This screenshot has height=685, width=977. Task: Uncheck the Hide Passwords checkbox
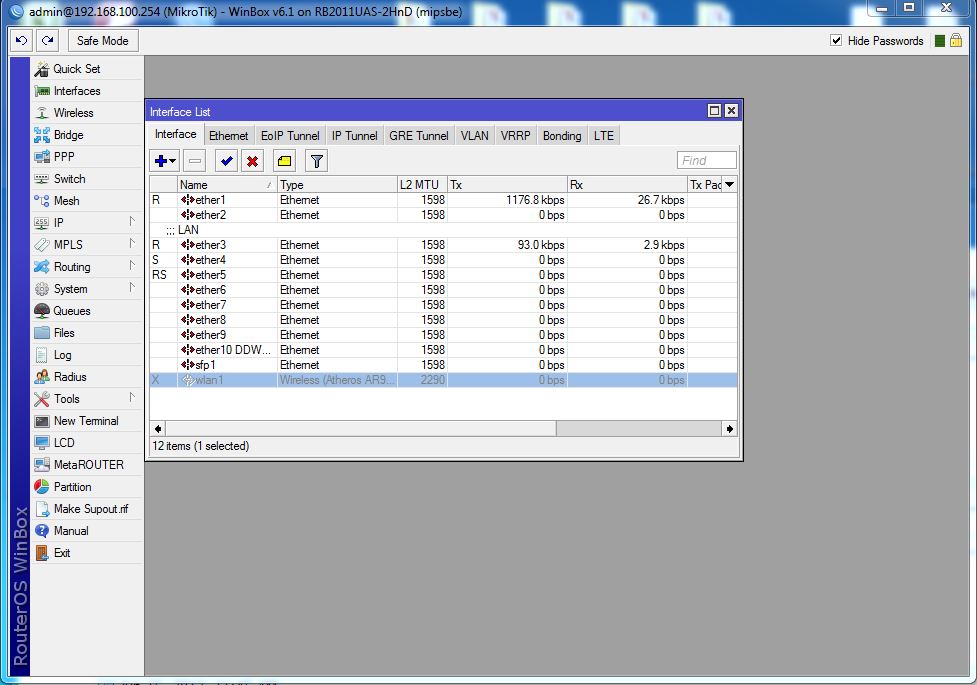click(836, 41)
